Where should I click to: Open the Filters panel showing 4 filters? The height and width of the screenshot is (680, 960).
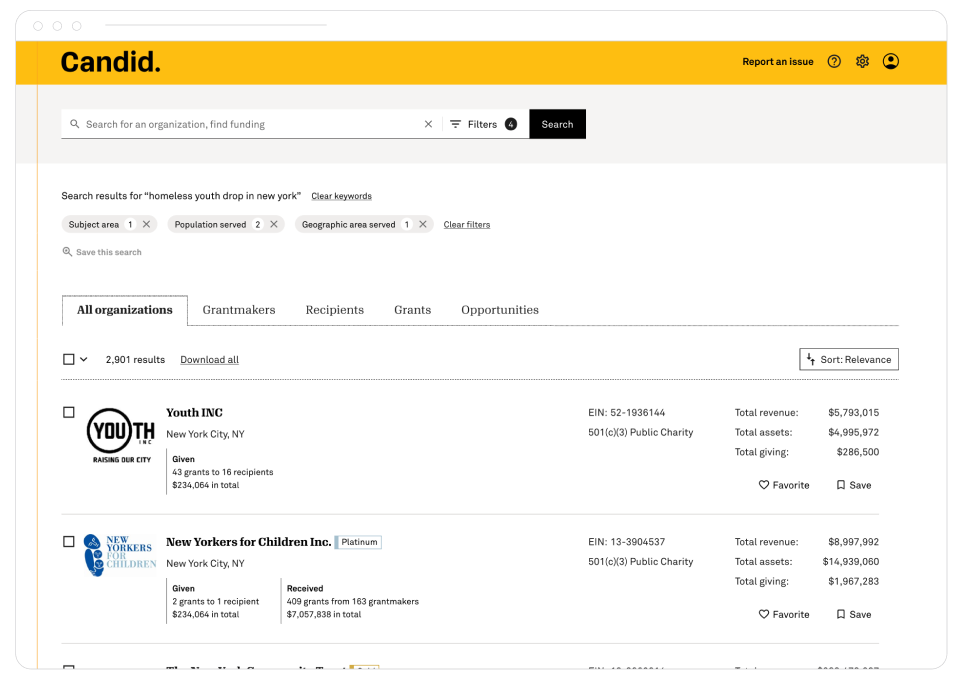pos(482,123)
